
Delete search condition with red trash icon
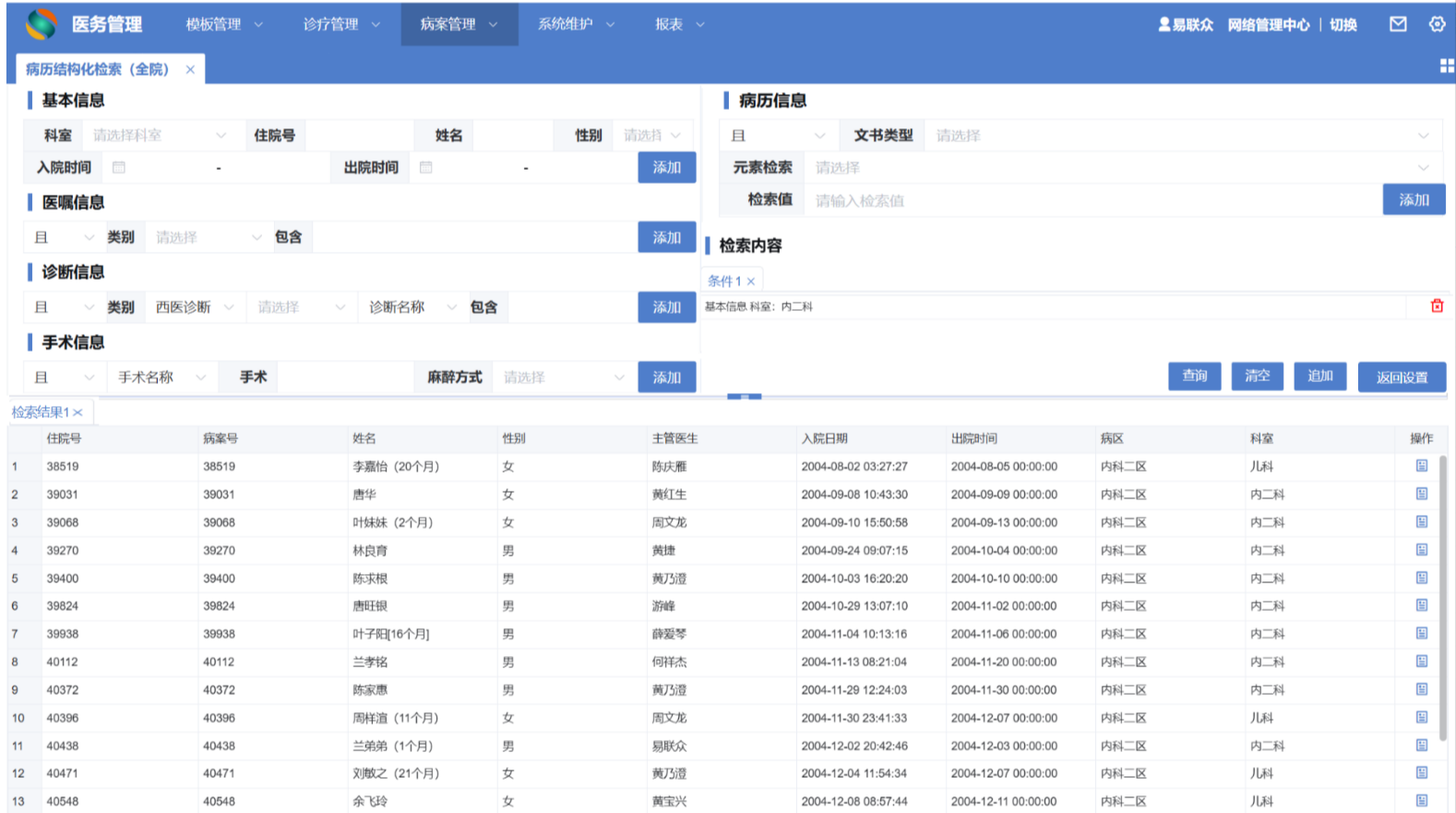pyautogui.click(x=1437, y=306)
